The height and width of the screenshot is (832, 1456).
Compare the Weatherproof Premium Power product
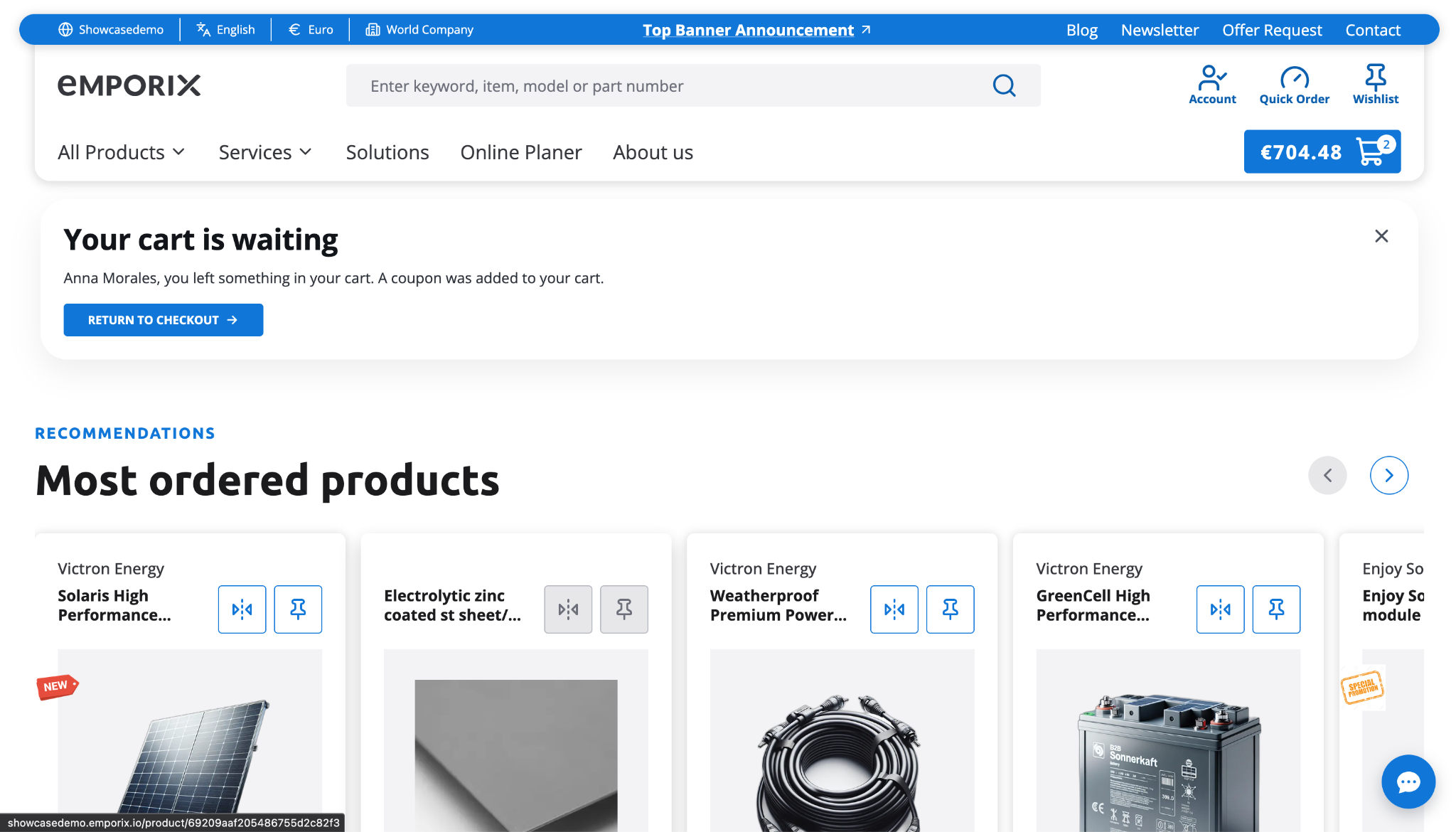pyautogui.click(x=894, y=609)
